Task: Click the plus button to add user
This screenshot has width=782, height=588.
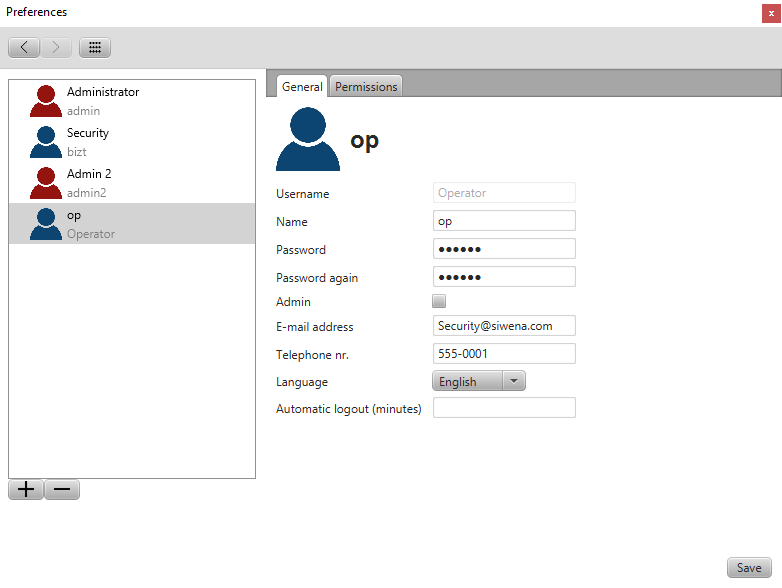Action: [x=26, y=489]
